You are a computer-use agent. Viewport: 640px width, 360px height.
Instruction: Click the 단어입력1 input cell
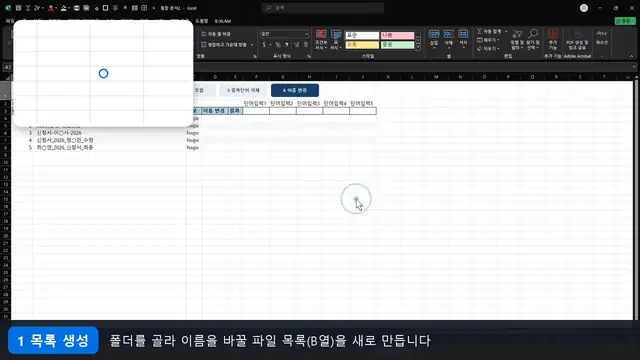pyautogui.click(x=256, y=111)
